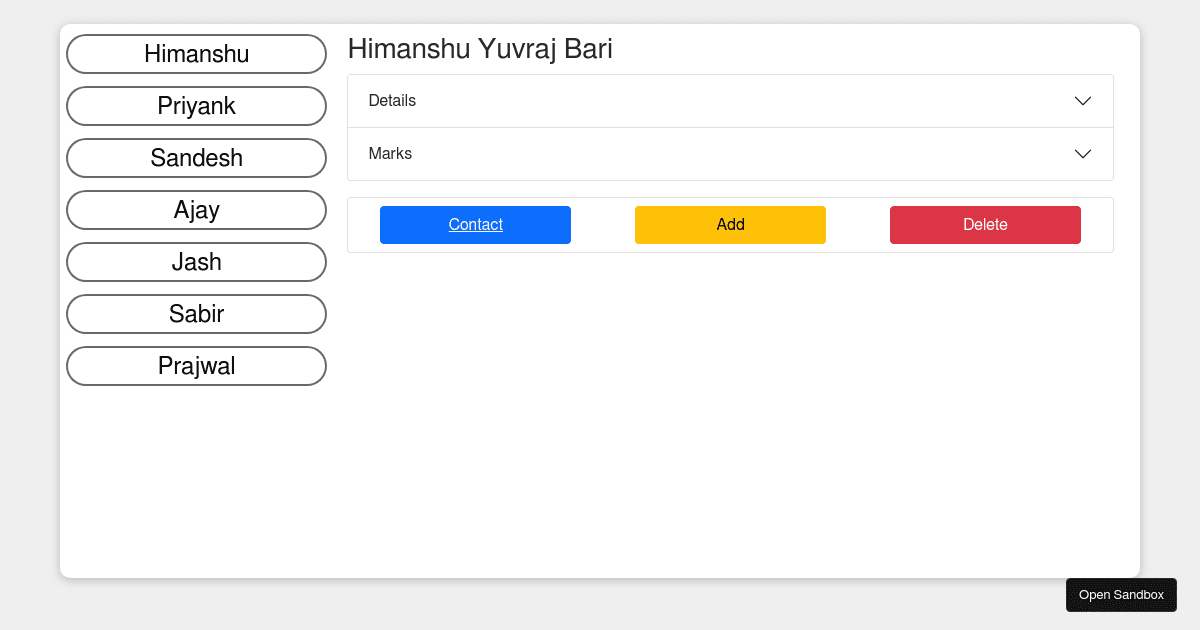This screenshot has height=630, width=1200.
Task: Open the blue Contact link
Action: [x=475, y=225]
